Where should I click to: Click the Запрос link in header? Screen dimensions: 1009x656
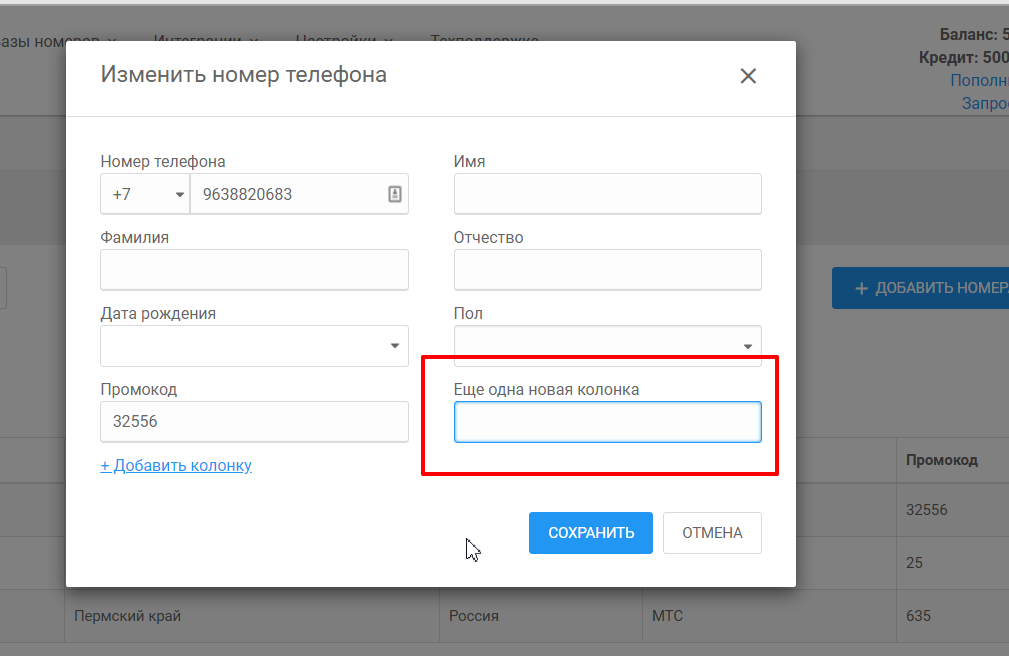[985, 103]
